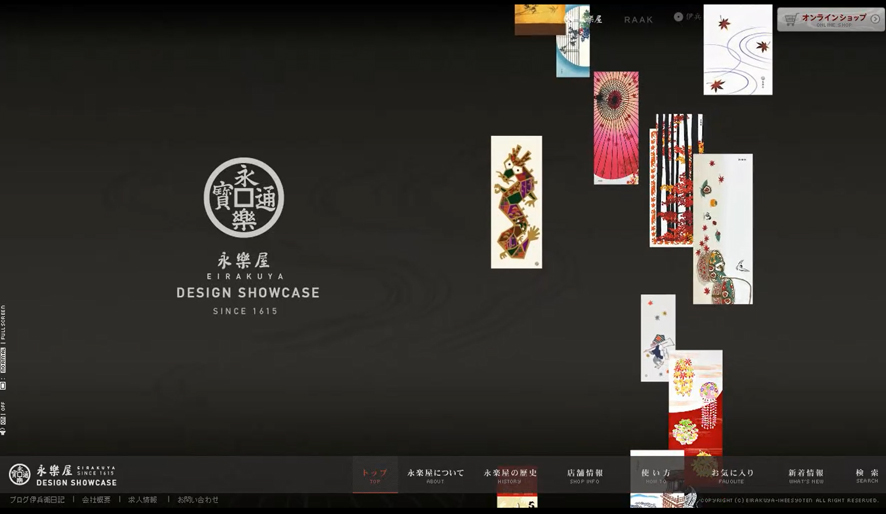This screenshot has height=514, width=886.
Task: Toggle FULL SCREEN mode on left edge
Action: [3, 325]
